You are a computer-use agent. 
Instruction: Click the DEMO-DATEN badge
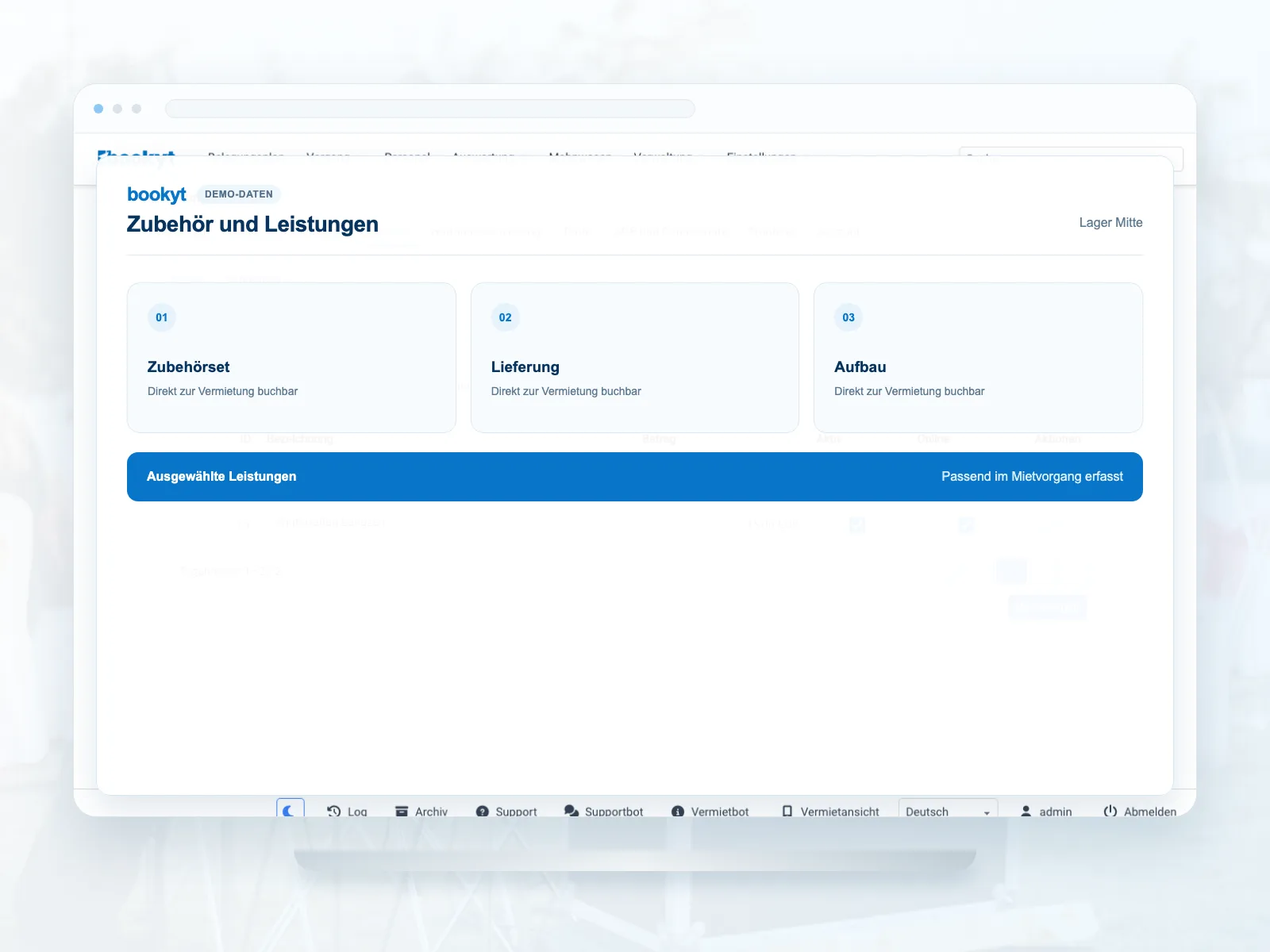tap(239, 194)
